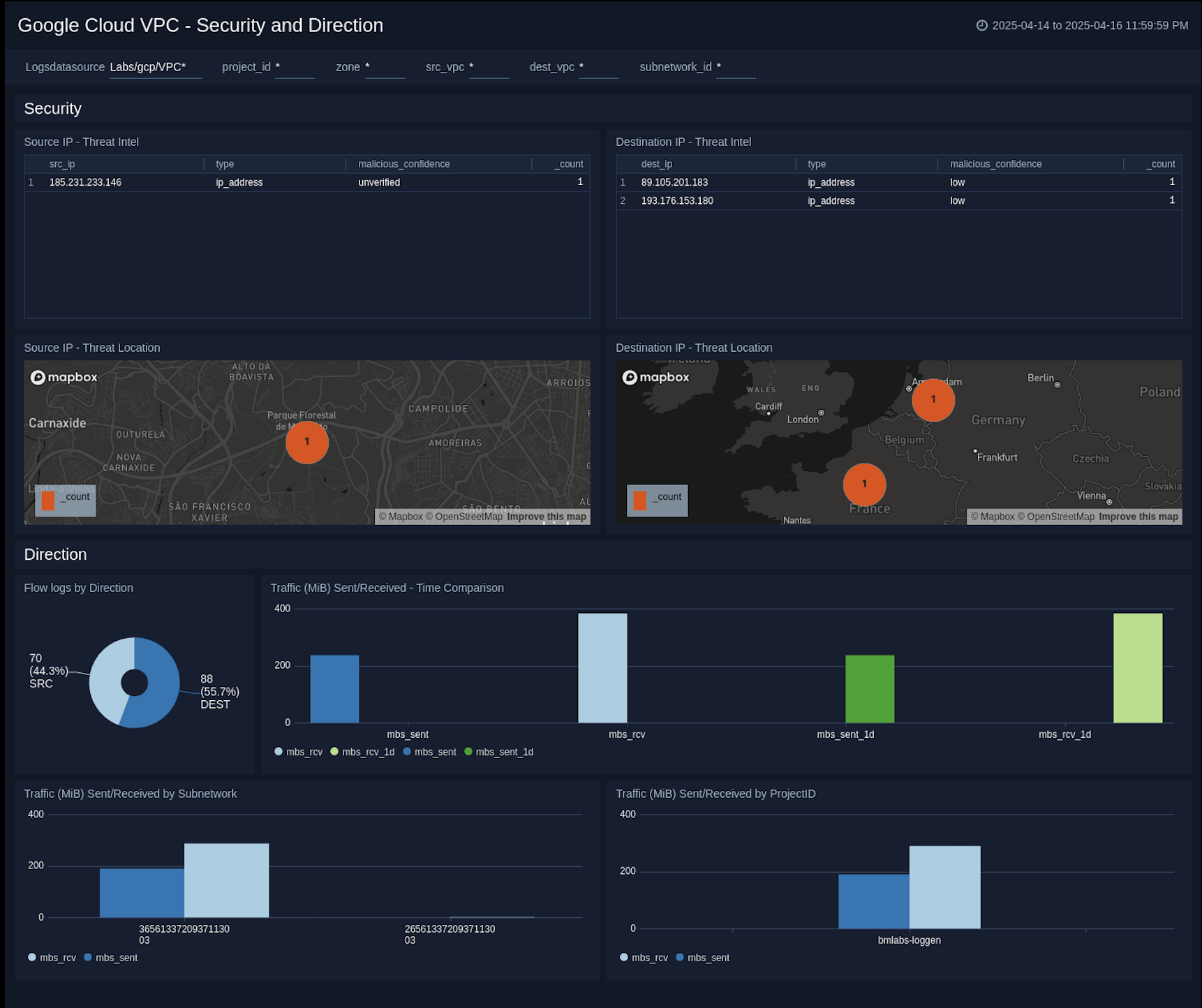Click the Mapbox logo on Destination IP map
This screenshot has height=1008, width=1202.
click(655, 377)
